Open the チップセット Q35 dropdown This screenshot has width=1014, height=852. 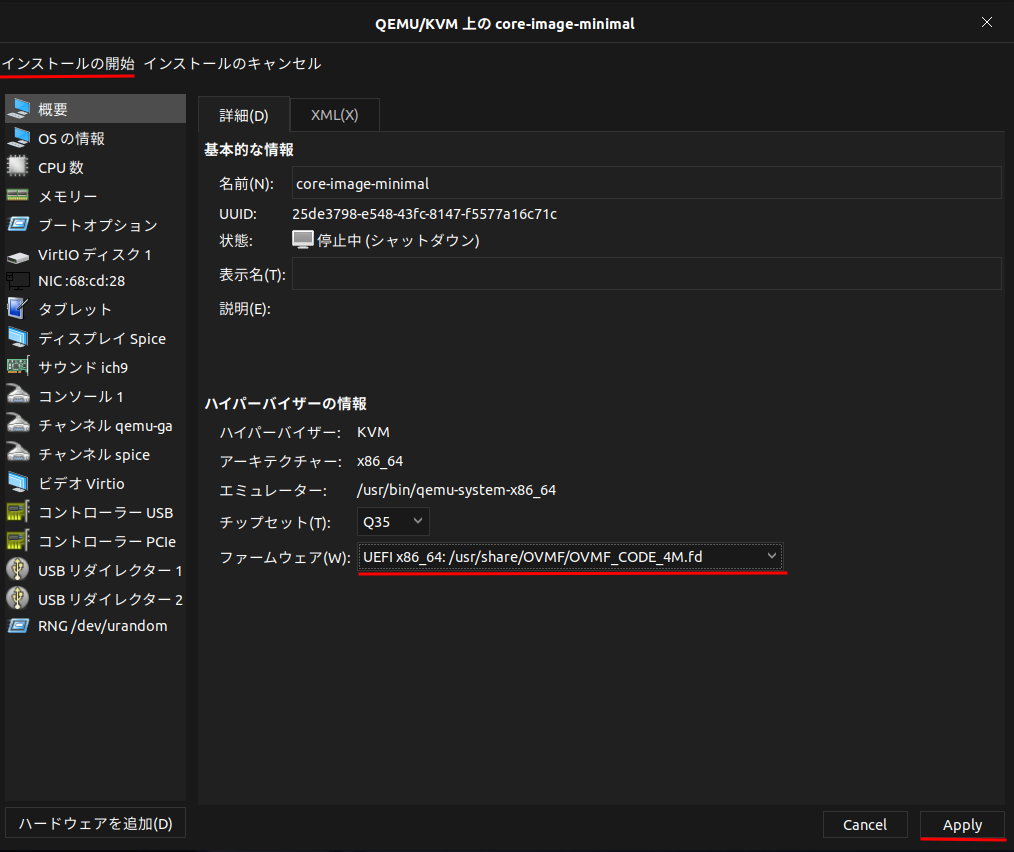click(393, 522)
